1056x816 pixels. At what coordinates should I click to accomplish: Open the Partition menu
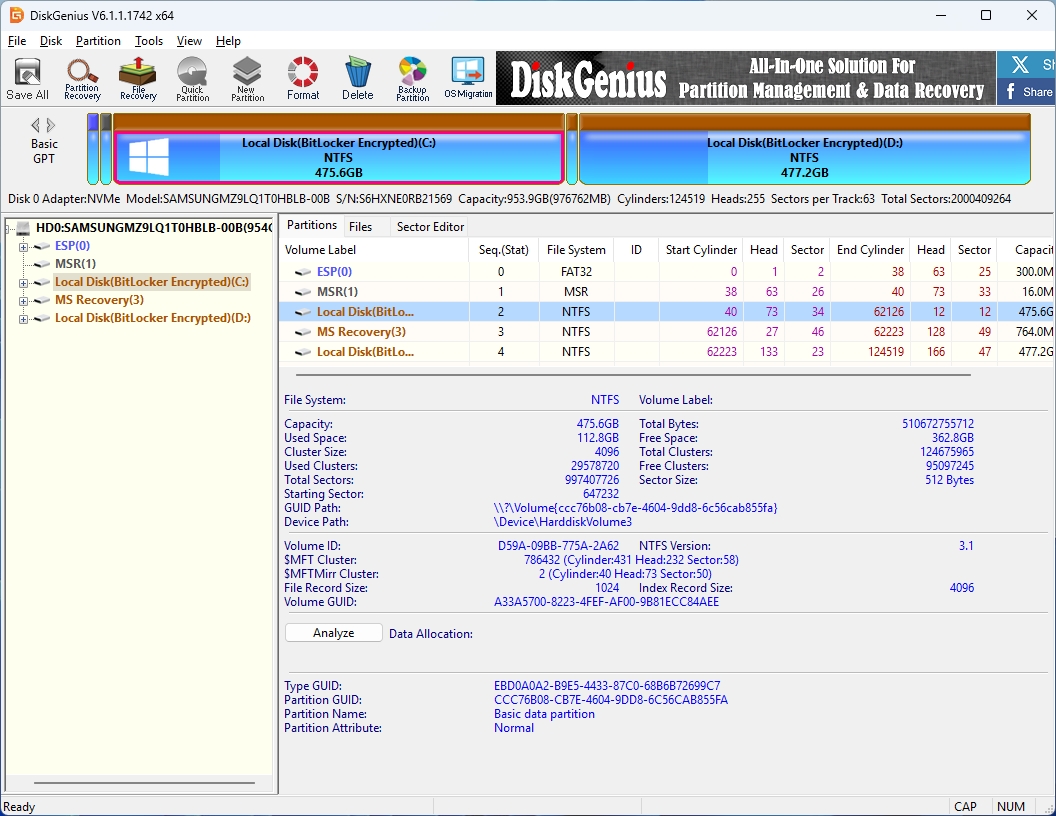point(98,41)
